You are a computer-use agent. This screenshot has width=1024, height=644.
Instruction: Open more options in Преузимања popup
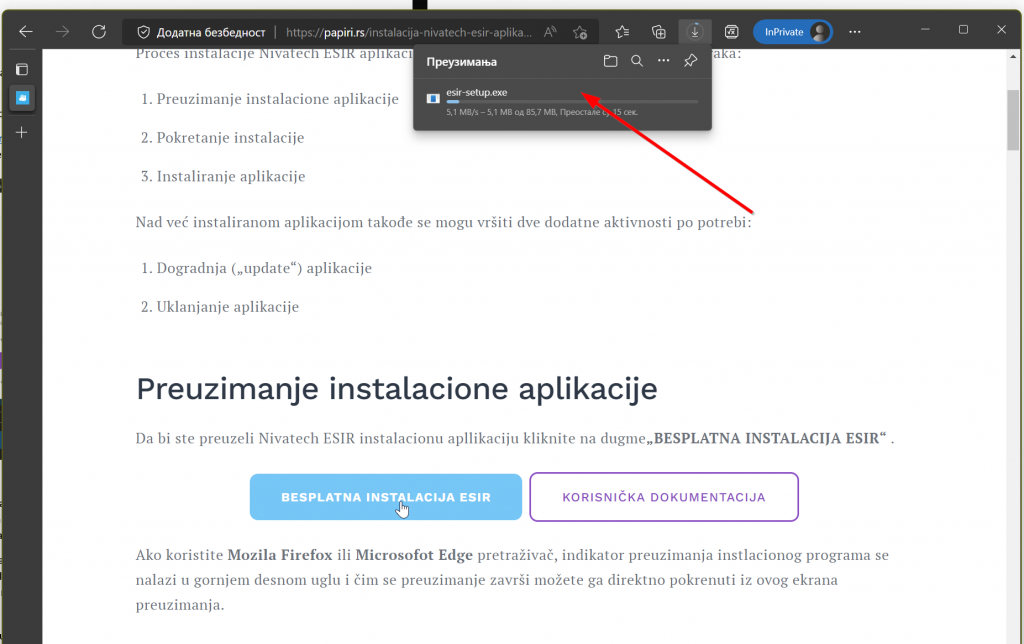(664, 61)
